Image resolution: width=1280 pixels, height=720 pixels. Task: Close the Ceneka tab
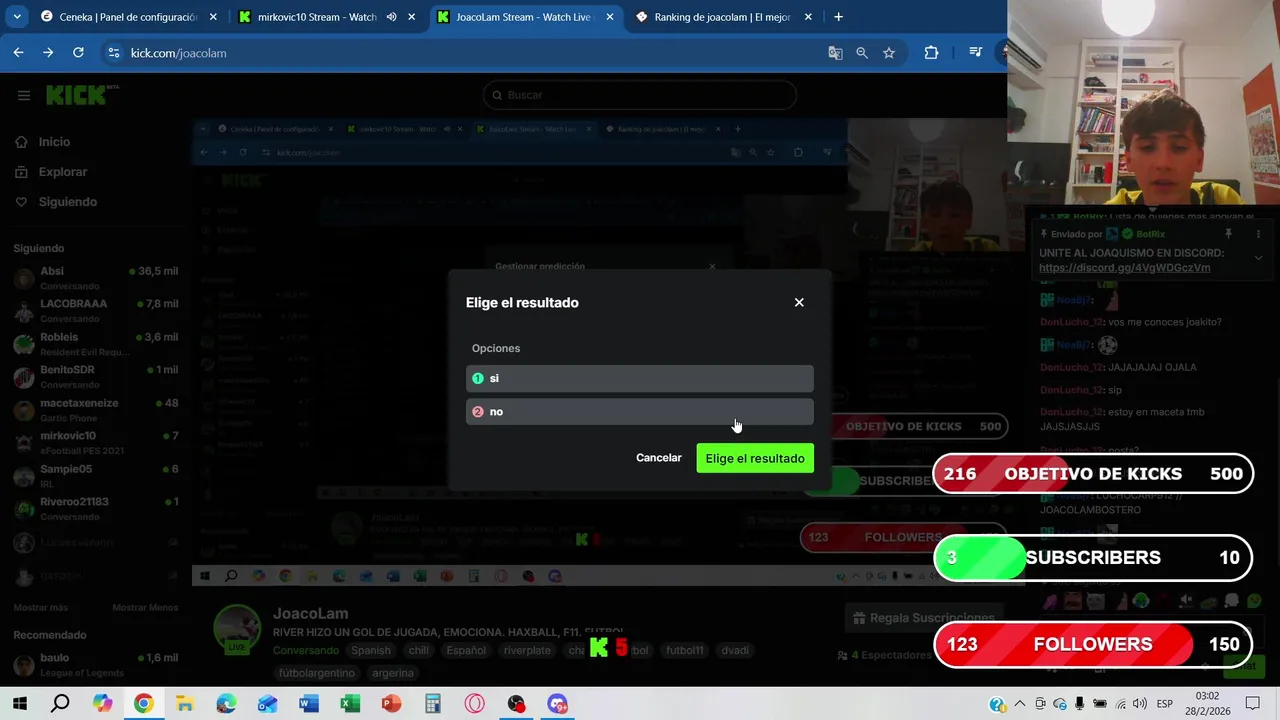(x=212, y=17)
